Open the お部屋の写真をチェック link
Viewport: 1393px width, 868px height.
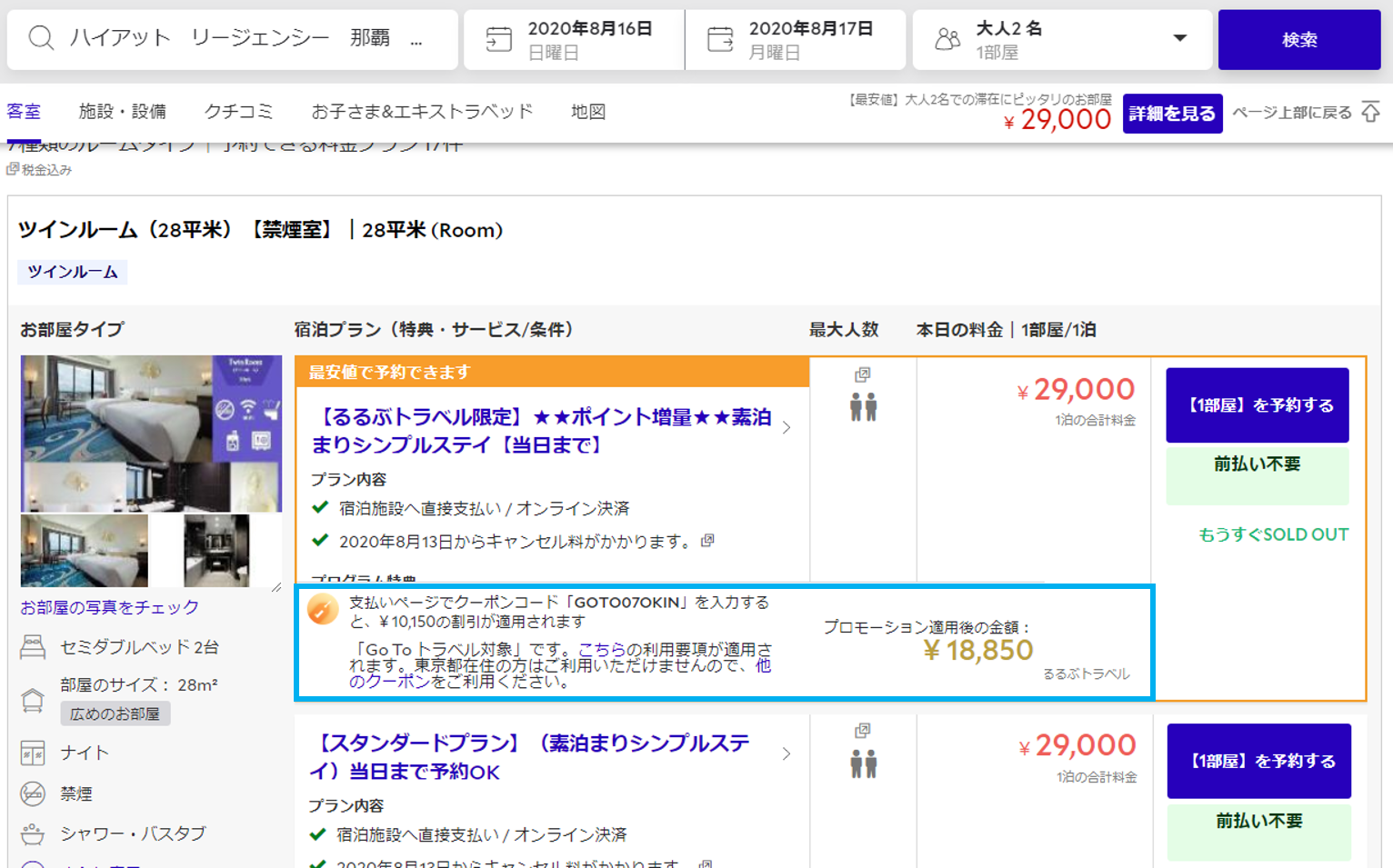[109, 607]
